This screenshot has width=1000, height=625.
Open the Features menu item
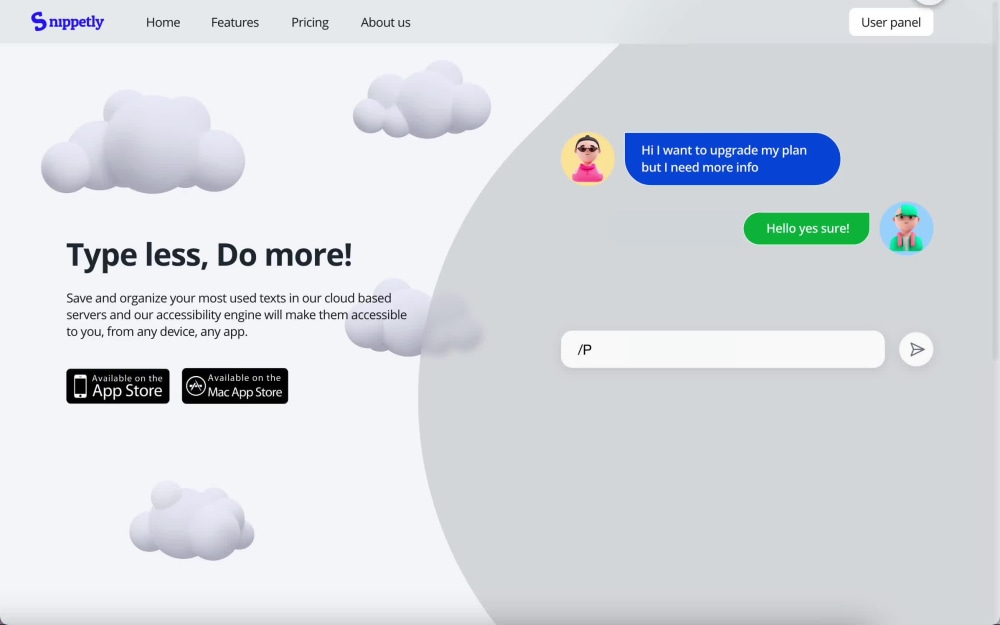pyautogui.click(x=235, y=22)
